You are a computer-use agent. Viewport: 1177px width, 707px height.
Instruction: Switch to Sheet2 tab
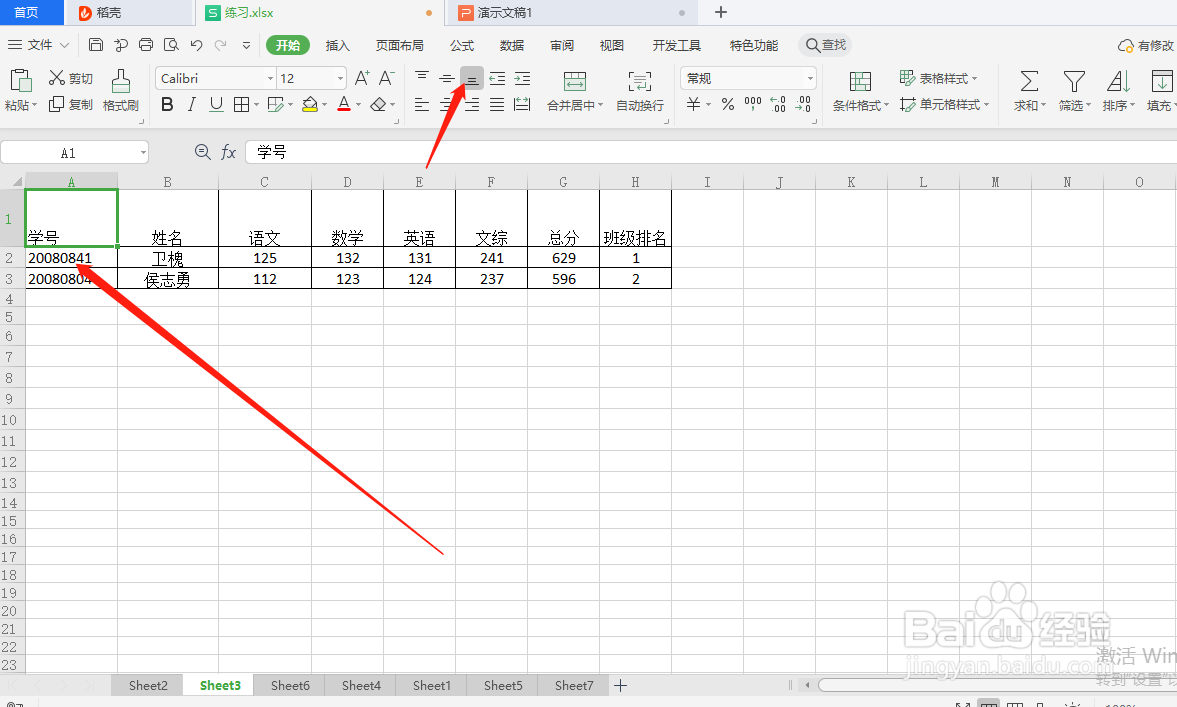coord(148,685)
